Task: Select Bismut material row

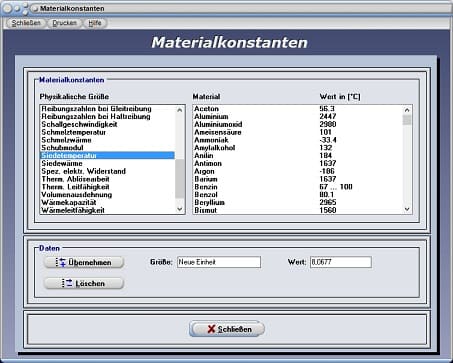Action: click(x=298, y=210)
